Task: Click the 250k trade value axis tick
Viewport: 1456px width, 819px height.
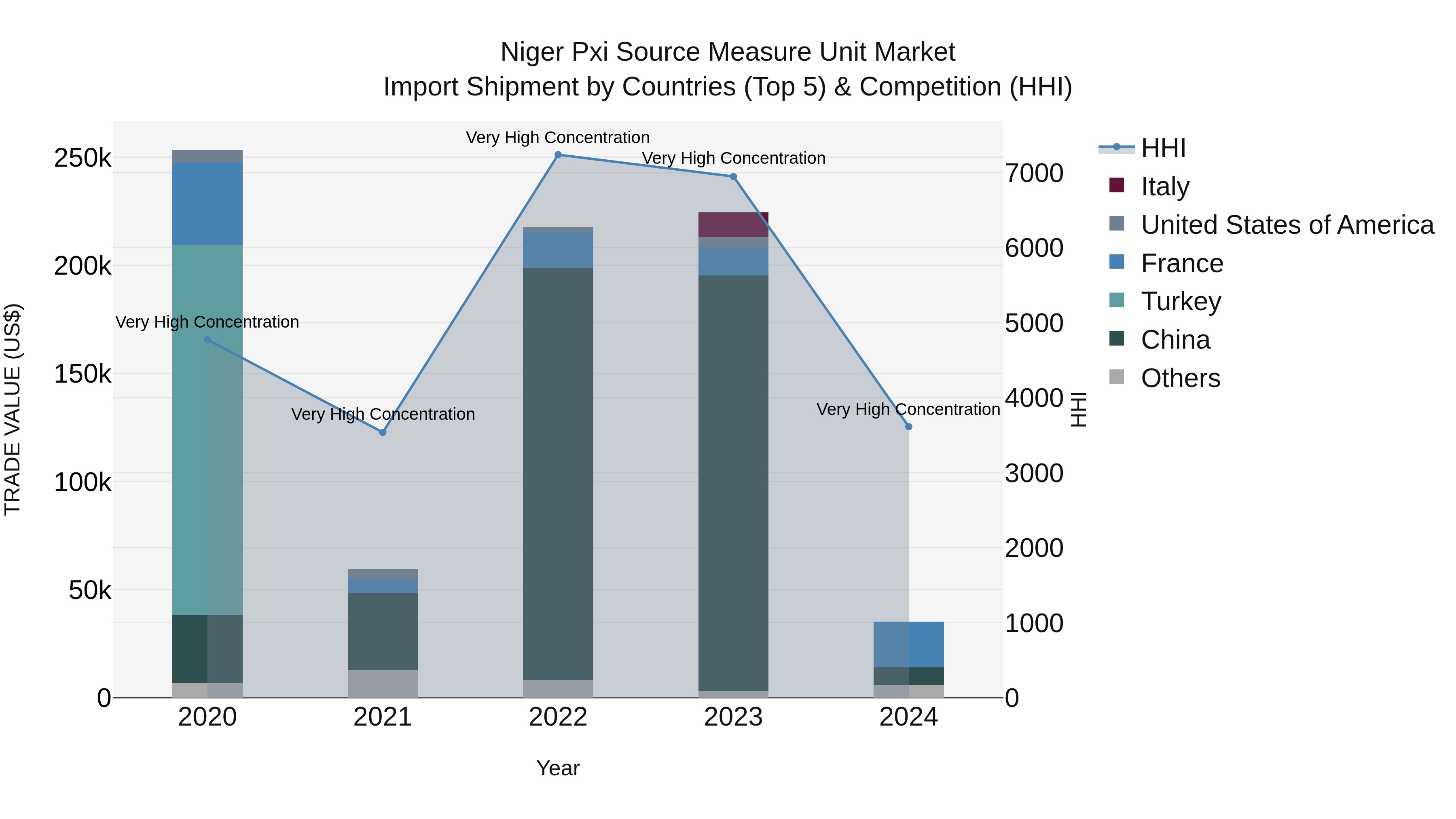Action: [x=83, y=158]
